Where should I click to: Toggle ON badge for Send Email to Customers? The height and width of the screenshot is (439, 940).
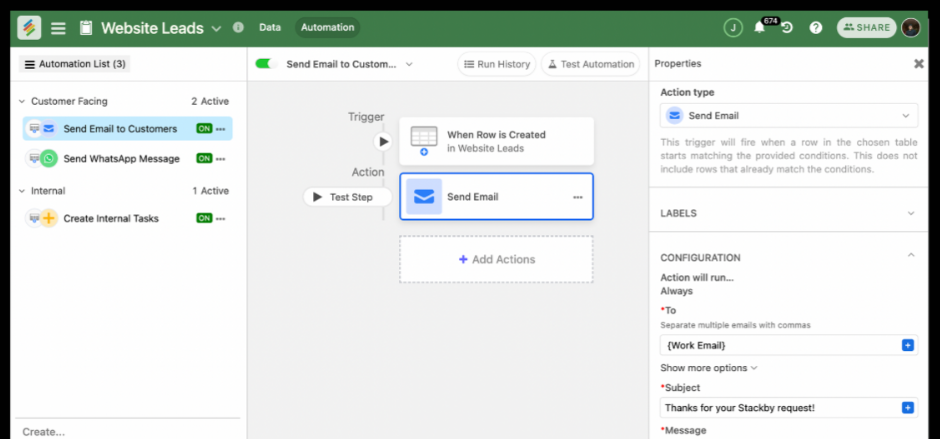pos(204,128)
